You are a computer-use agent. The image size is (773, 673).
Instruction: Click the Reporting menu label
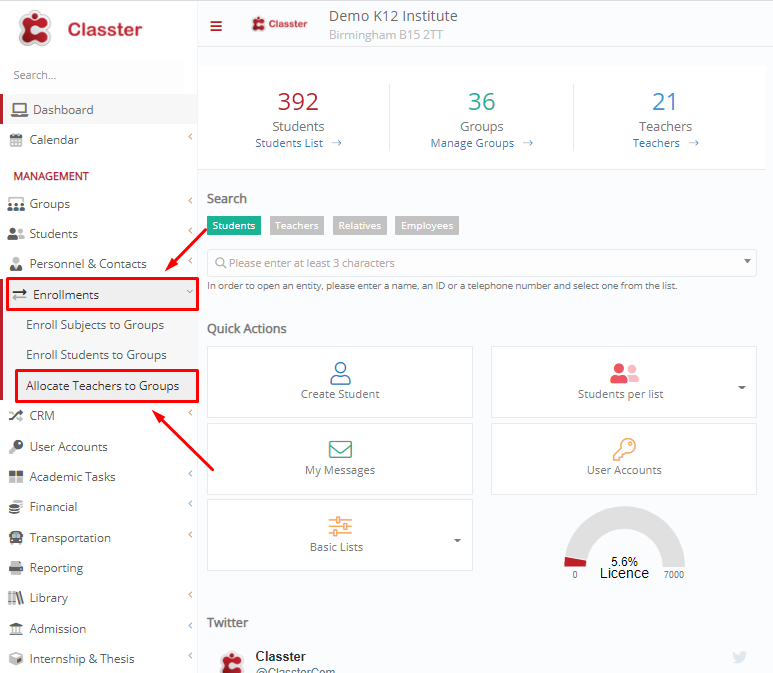click(56, 568)
